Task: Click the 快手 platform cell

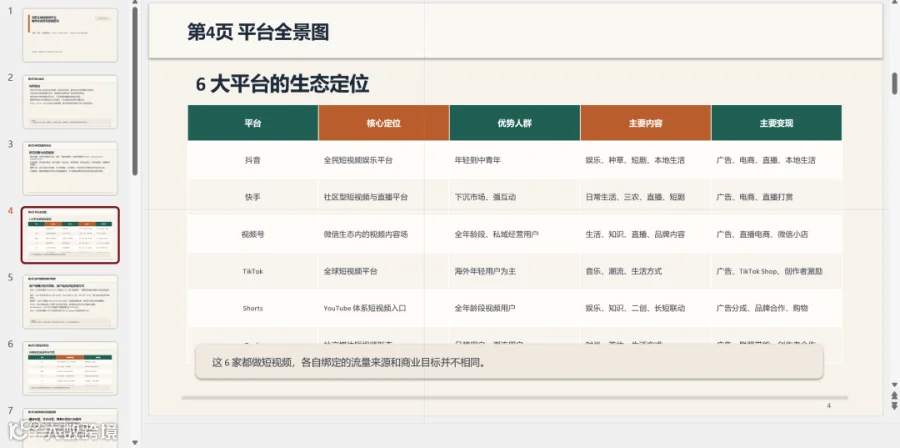Action: coord(253,197)
